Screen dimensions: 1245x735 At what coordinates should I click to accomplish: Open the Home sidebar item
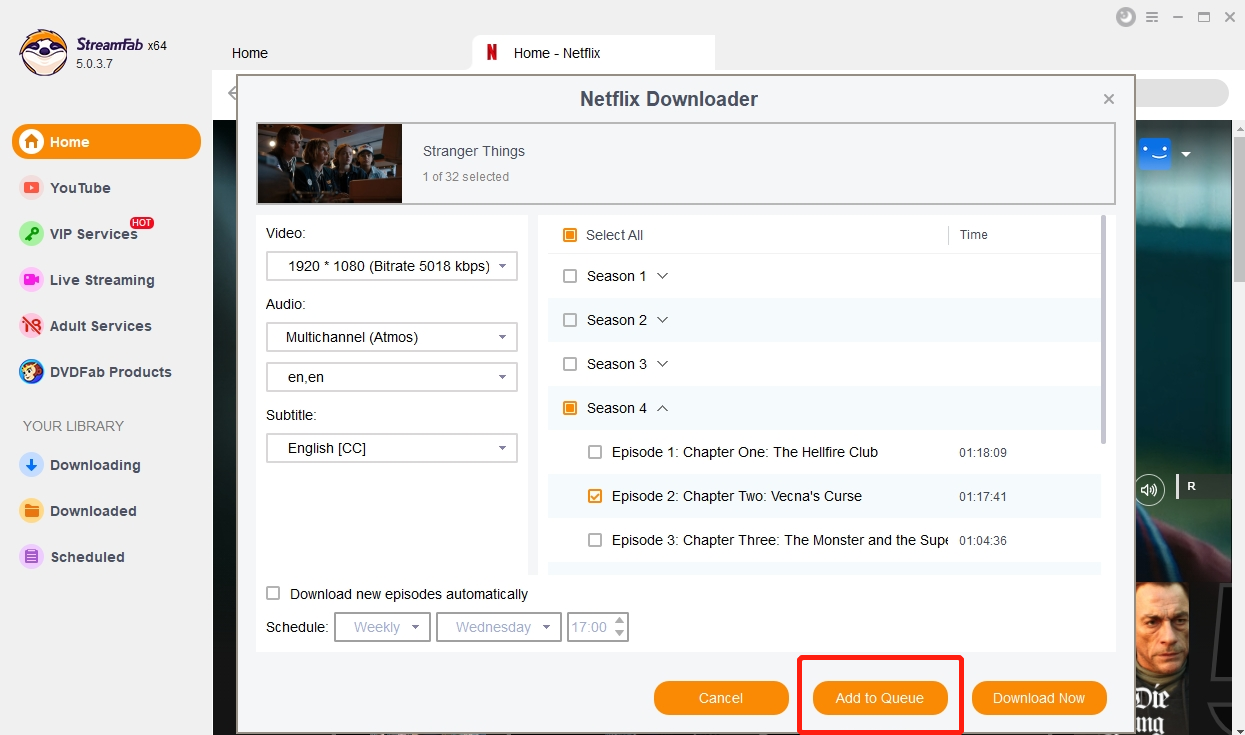106,142
